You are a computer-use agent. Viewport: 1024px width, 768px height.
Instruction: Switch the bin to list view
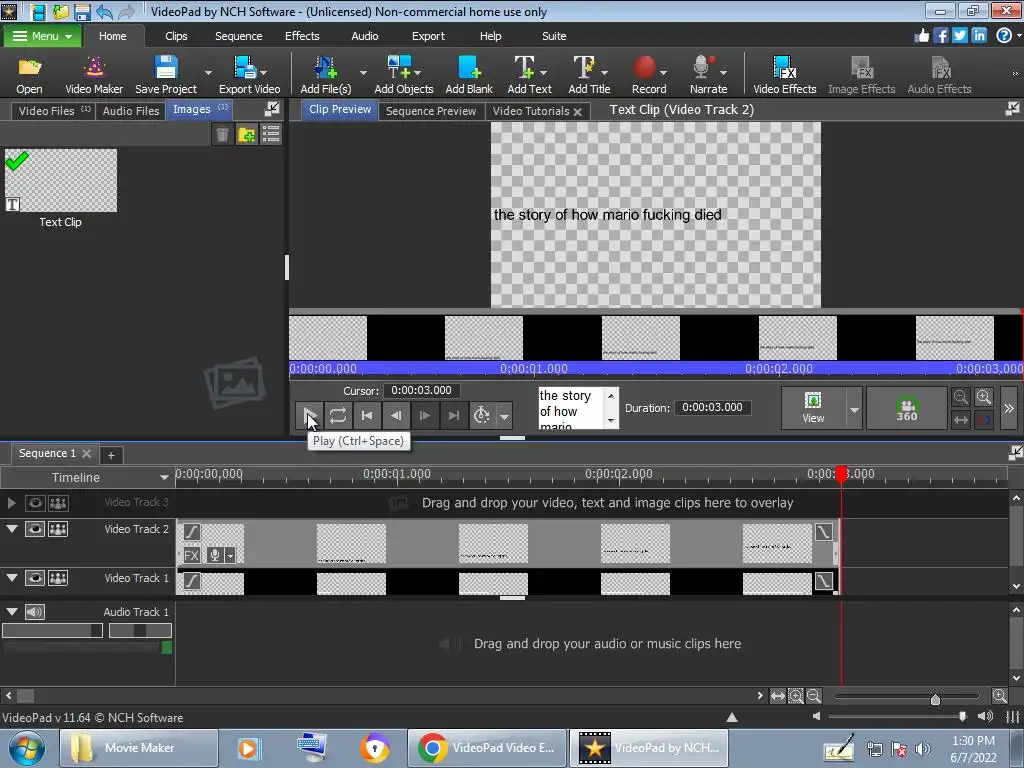point(270,135)
